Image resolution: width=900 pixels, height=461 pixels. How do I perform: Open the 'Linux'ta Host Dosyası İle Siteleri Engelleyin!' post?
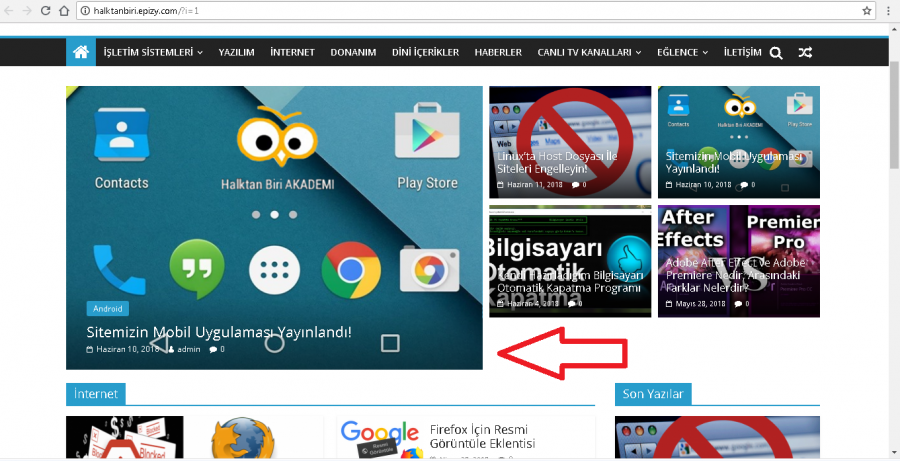point(557,162)
